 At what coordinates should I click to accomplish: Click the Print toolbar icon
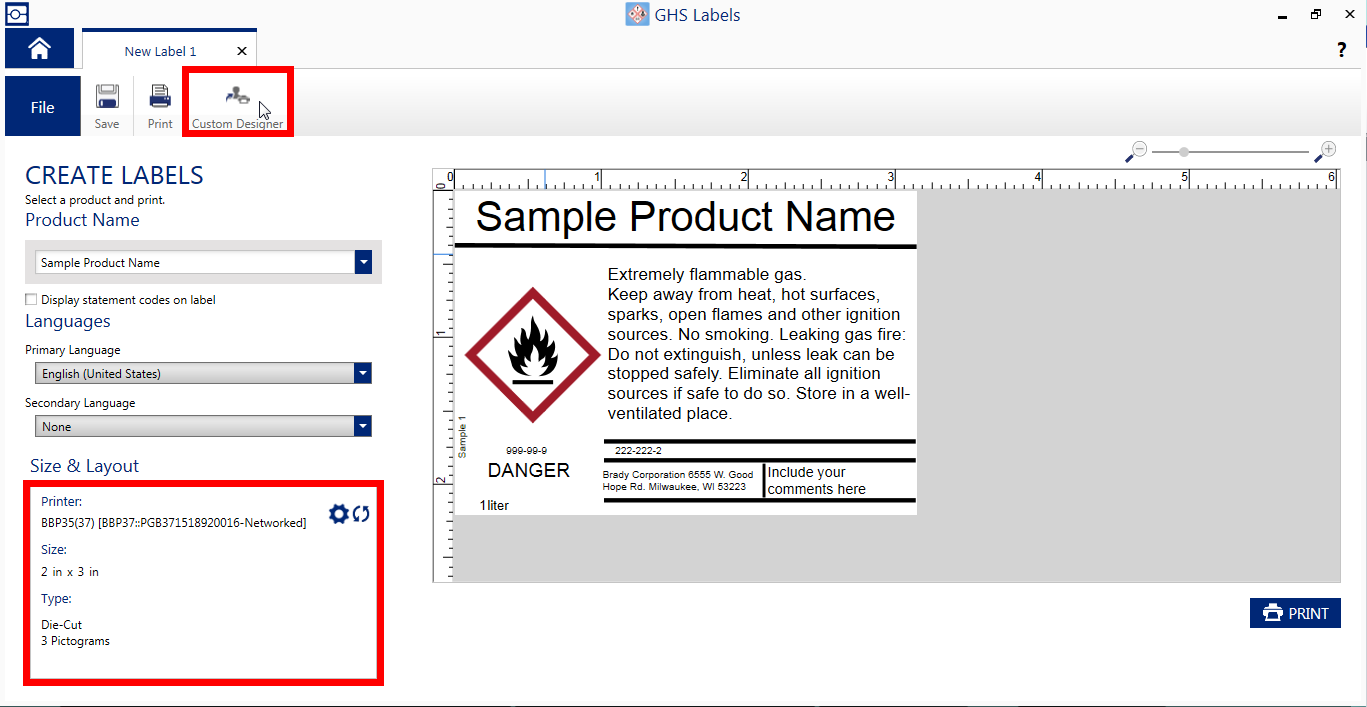(160, 97)
